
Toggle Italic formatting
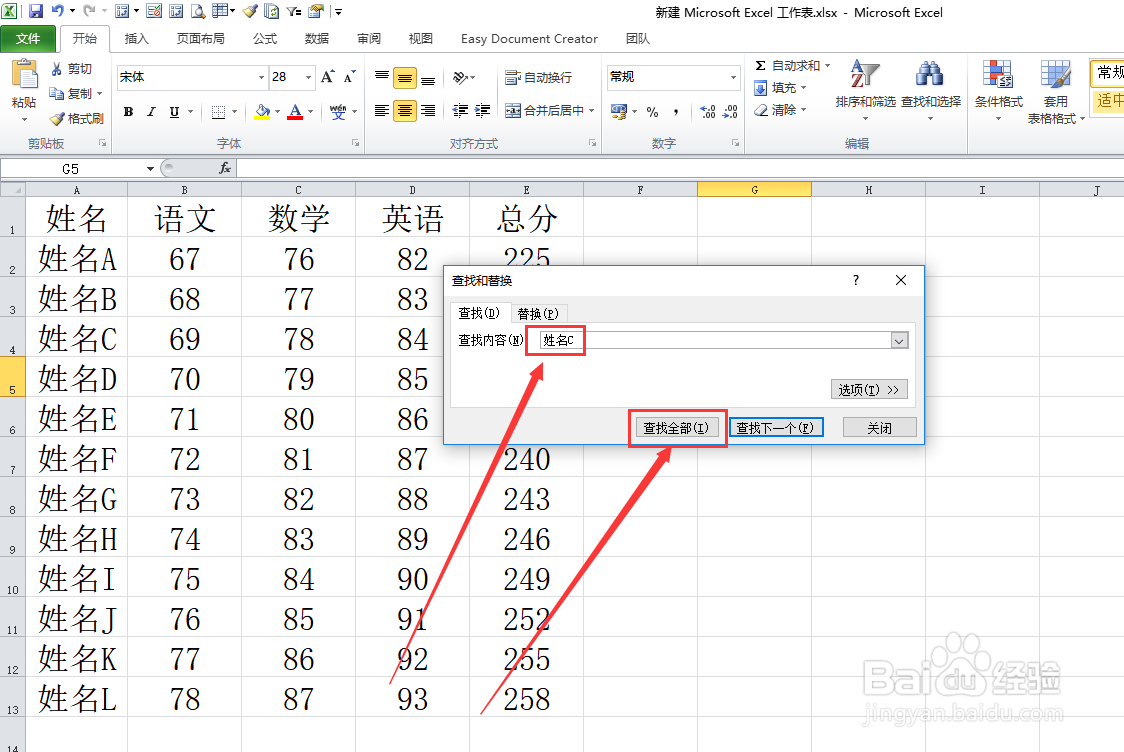coord(151,111)
